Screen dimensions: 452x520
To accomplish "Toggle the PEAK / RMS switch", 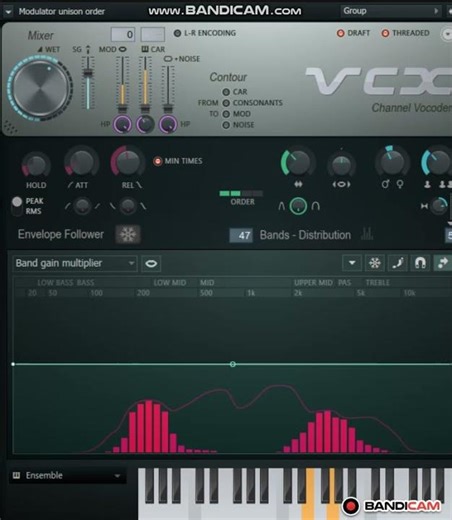I will 17,206.
